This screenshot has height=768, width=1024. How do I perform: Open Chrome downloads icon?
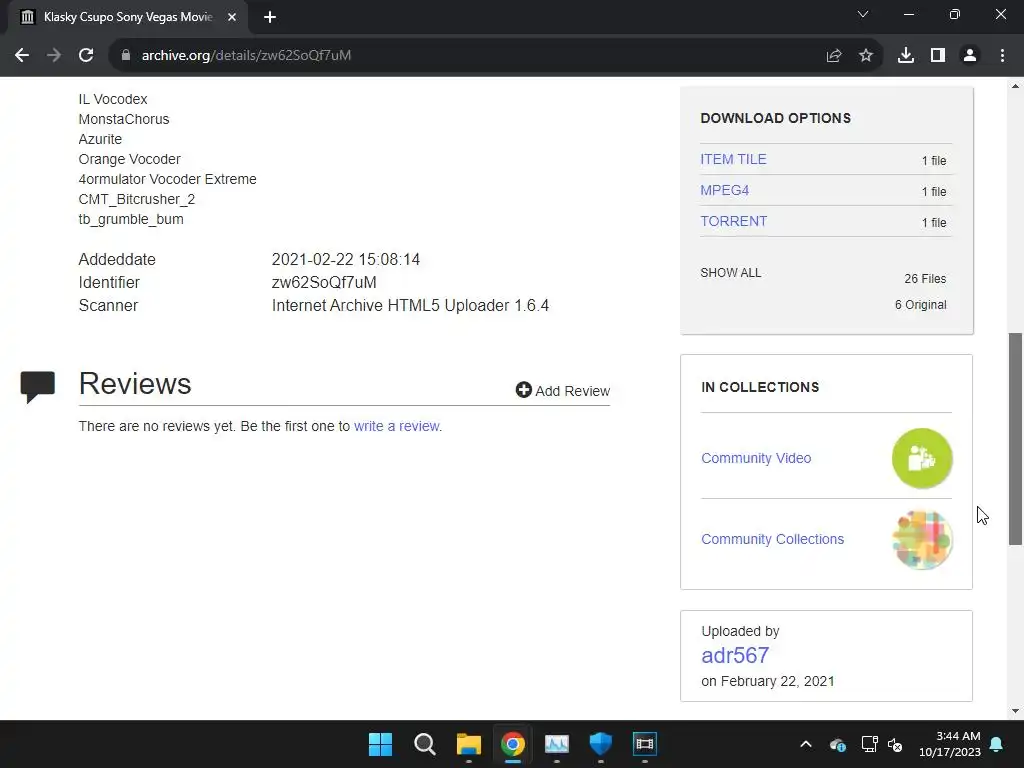(906, 56)
